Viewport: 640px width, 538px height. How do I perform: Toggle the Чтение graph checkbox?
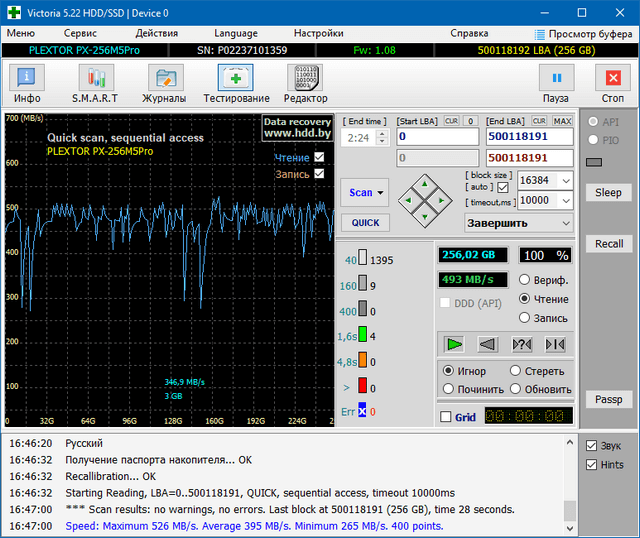point(319,158)
